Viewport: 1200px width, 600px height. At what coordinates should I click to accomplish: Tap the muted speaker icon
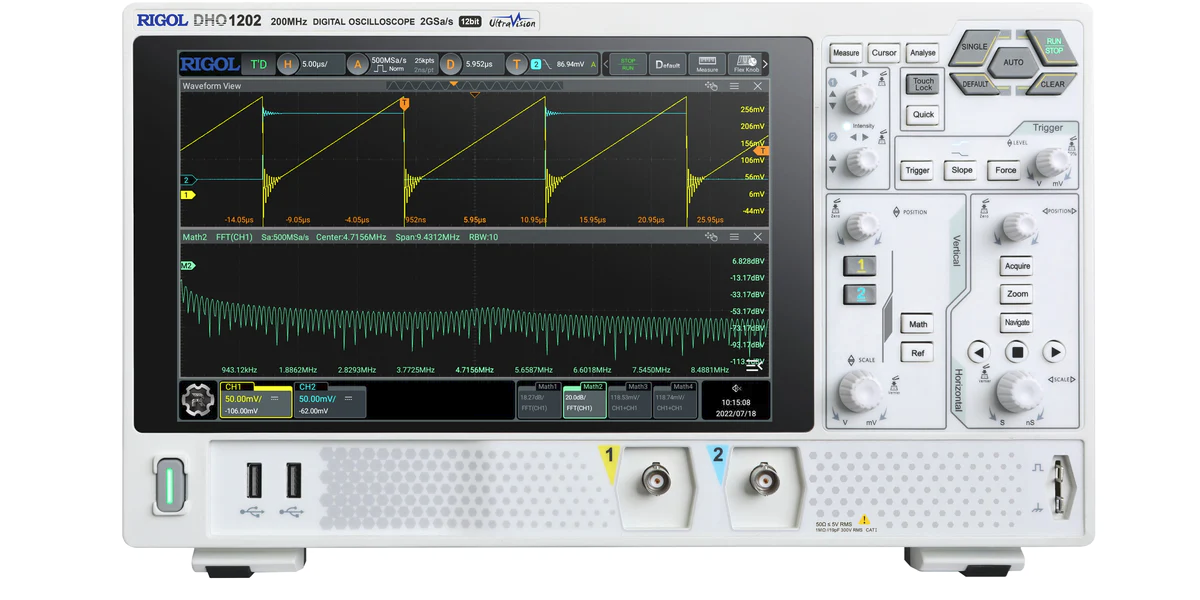pyautogui.click(x=736, y=388)
